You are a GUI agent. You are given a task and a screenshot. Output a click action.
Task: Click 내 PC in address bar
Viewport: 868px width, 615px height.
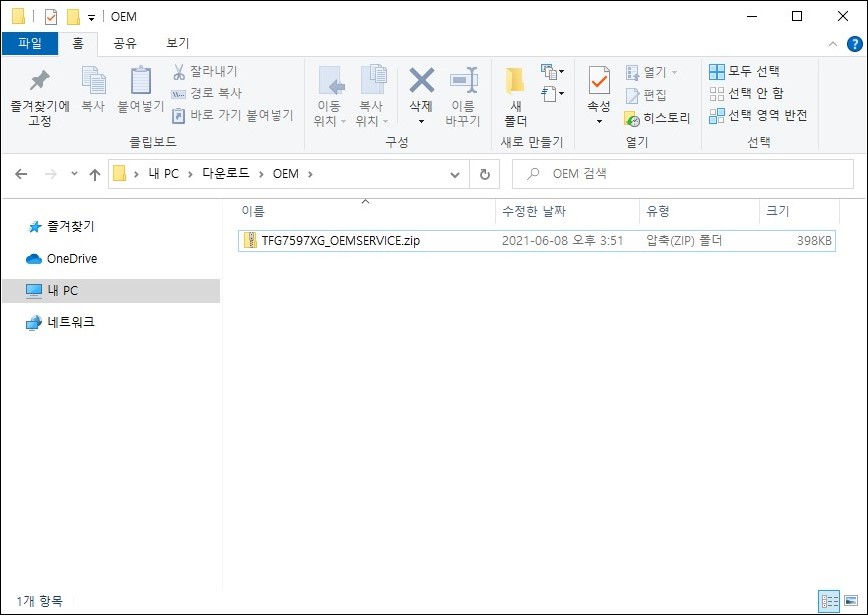(x=163, y=174)
